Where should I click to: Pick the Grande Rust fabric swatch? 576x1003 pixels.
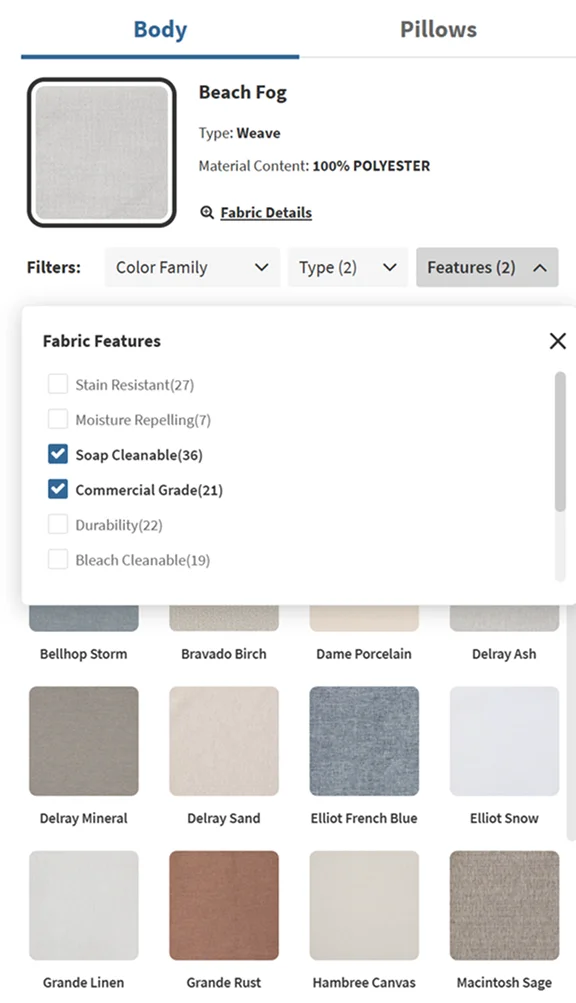tap(224, 905)
